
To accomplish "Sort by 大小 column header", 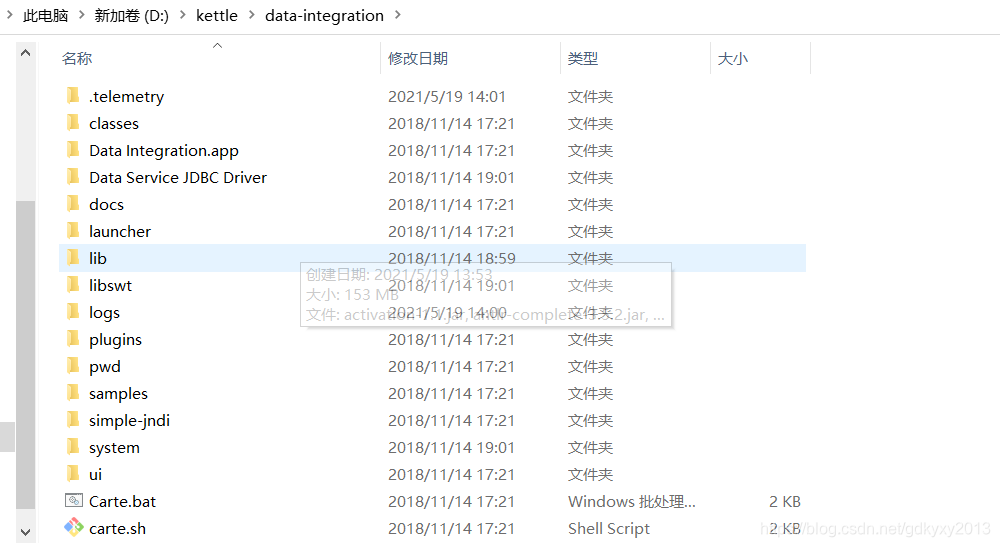I will pos(733,59).
